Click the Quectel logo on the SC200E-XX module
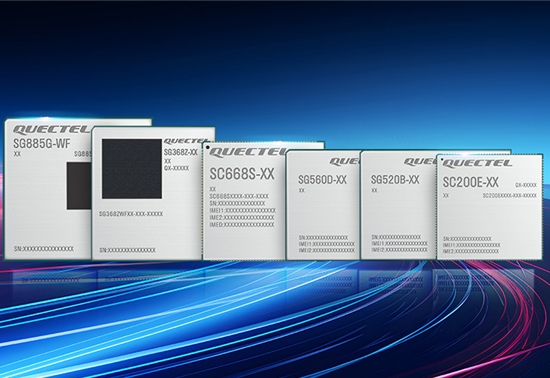550x378 pixels. [x=477, y=163]
